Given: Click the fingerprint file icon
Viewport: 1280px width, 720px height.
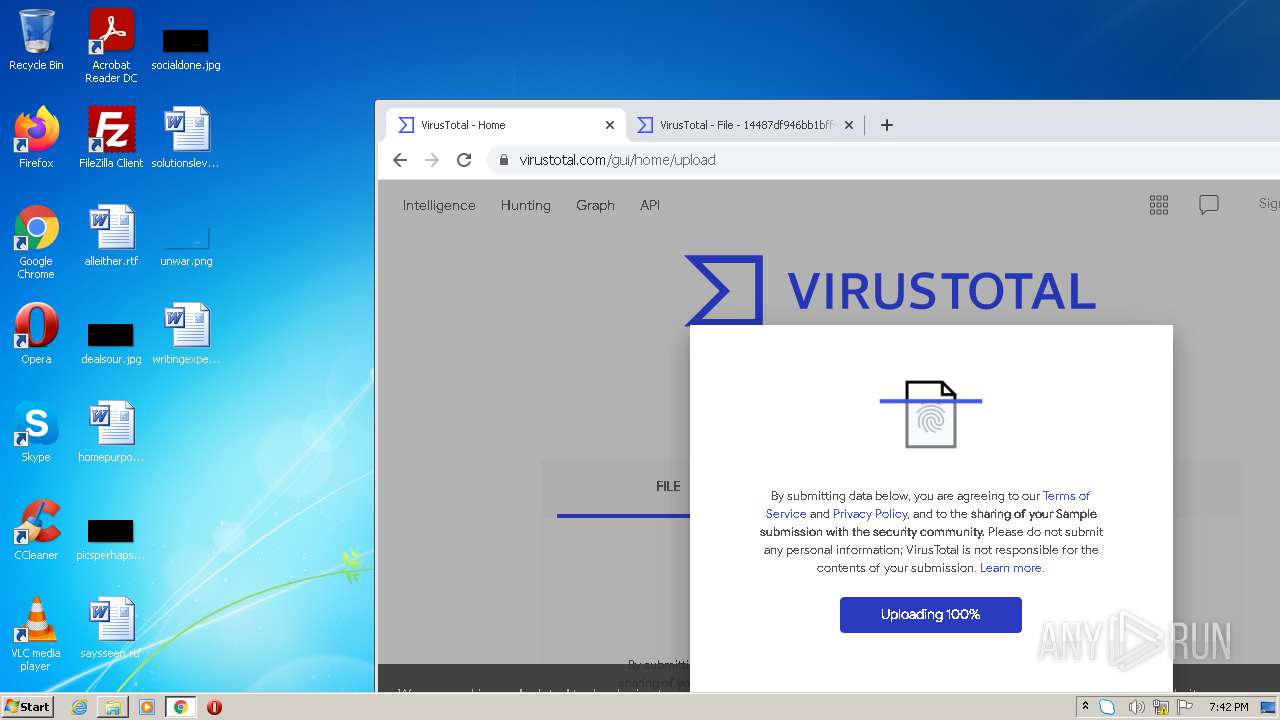Looking at the screenshot, I should 931,414.
